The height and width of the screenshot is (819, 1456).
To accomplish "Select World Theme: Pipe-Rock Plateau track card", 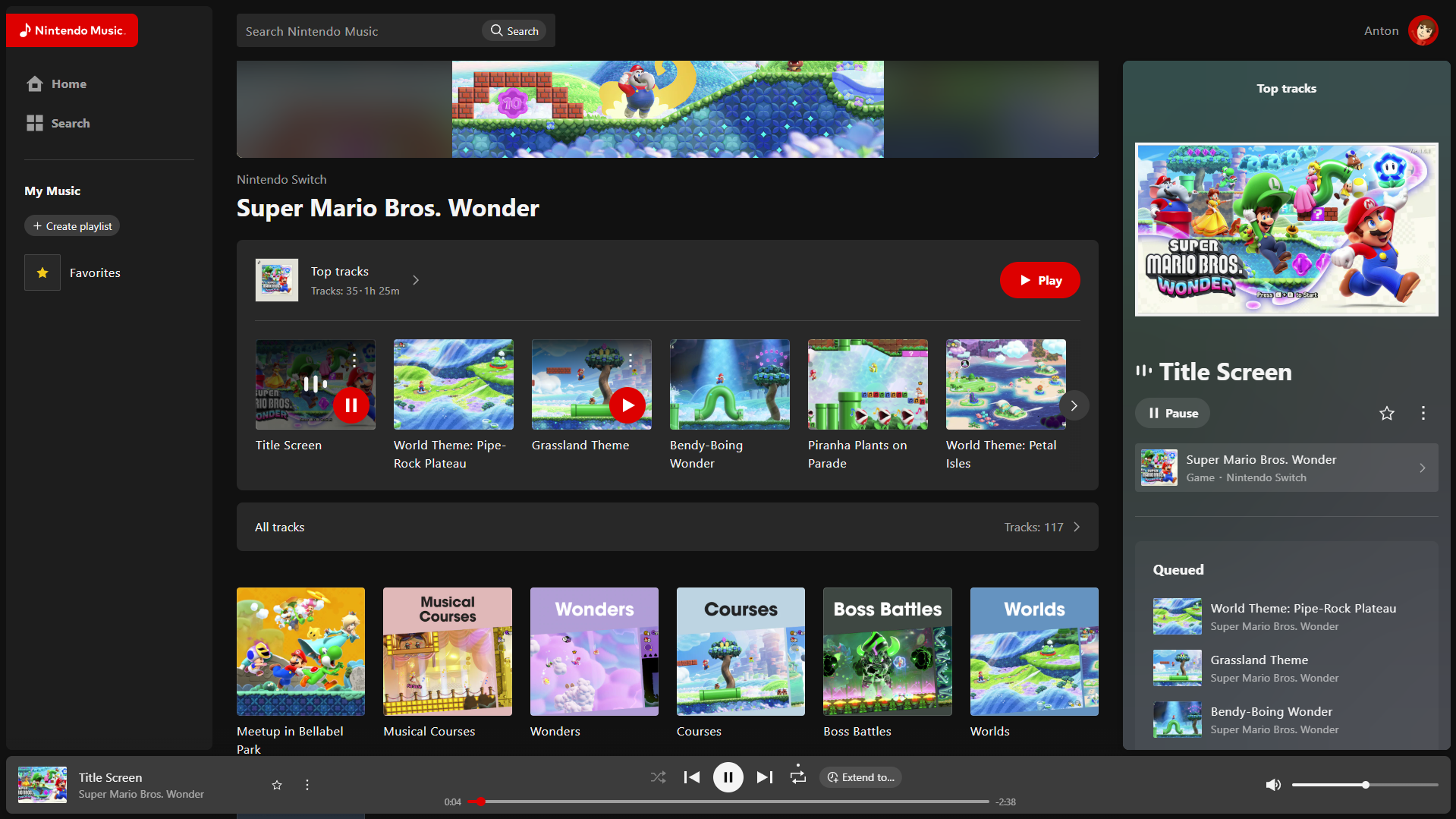I will (454, 405).
